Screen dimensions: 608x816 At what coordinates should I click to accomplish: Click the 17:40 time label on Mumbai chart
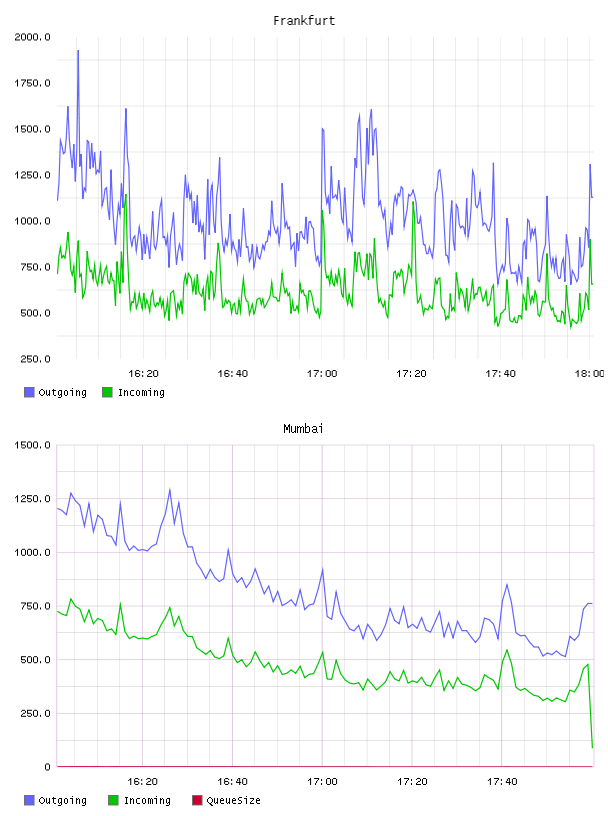tap(502, 782)
